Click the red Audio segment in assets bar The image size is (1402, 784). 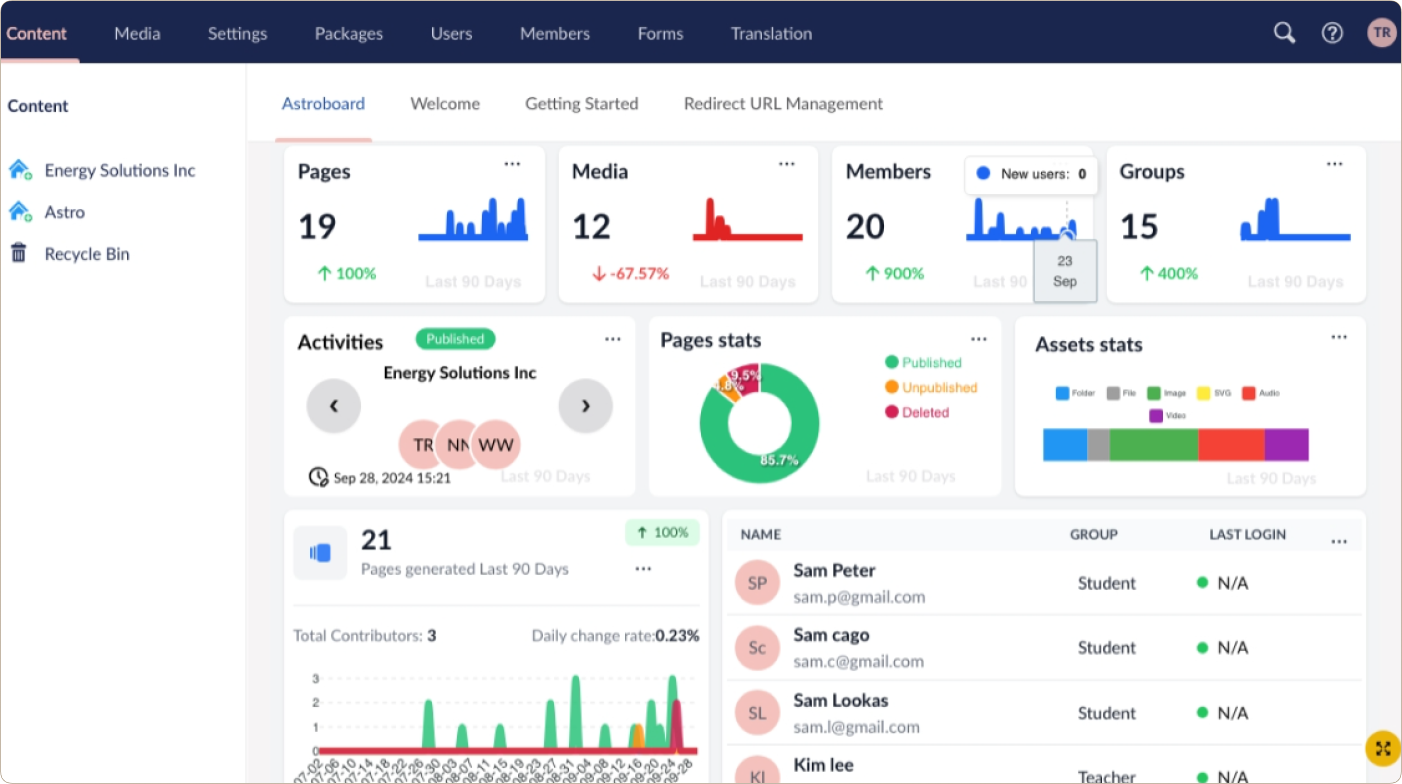click(1230, 445)
